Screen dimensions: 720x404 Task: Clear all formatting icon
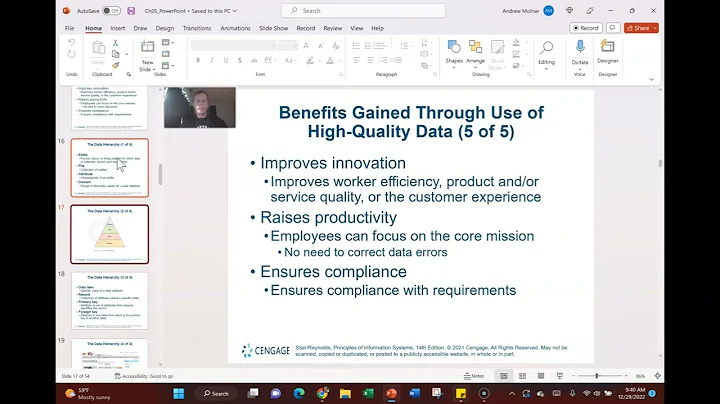(x=336, y=45)
